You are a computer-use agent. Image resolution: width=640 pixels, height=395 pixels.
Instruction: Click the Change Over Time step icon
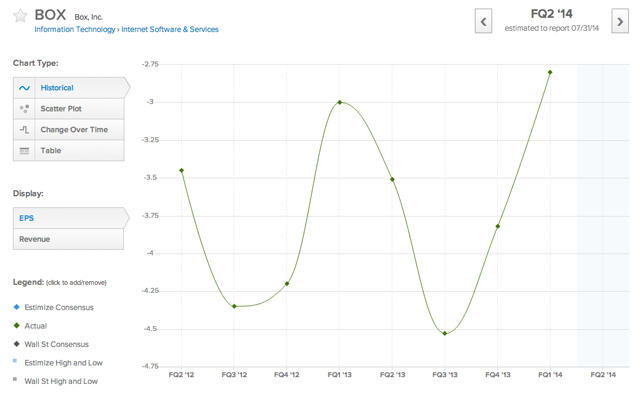tap(24, 130)
